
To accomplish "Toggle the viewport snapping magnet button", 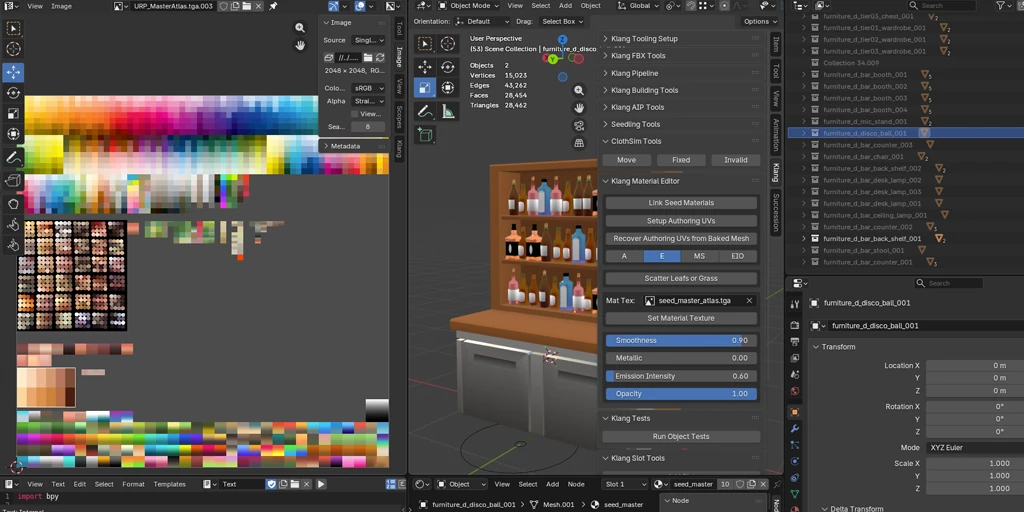I will (x=691, y=5).
